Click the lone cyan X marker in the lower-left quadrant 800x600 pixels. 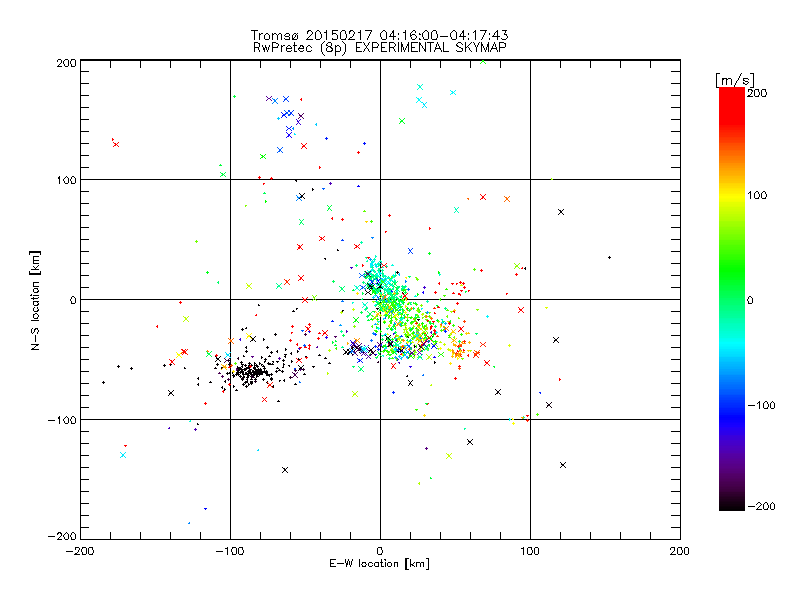click(x=123, y=455)
